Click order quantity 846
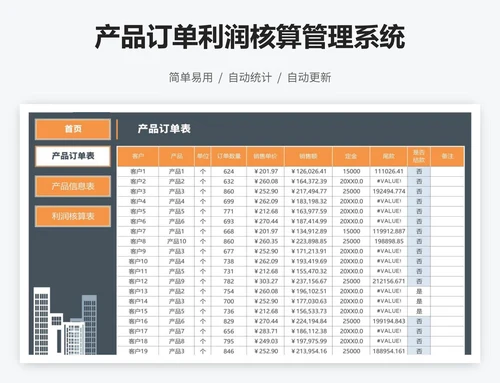The width and height of the screenshot is (500, 383). coord(229,351)
